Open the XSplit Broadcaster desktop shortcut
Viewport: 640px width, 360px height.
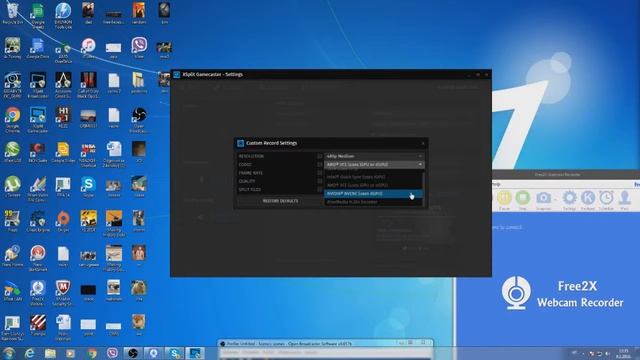(38, 84)
